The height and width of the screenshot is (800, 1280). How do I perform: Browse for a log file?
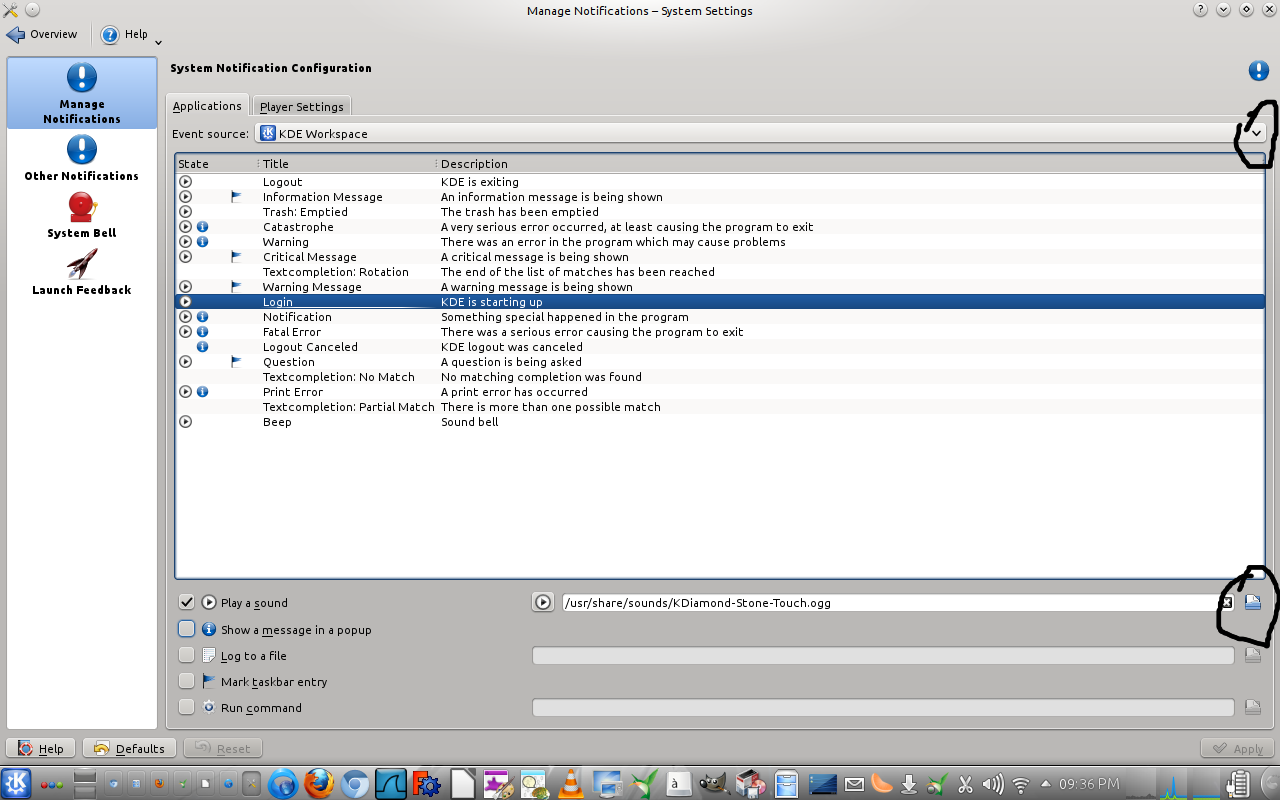[1252, 655]
